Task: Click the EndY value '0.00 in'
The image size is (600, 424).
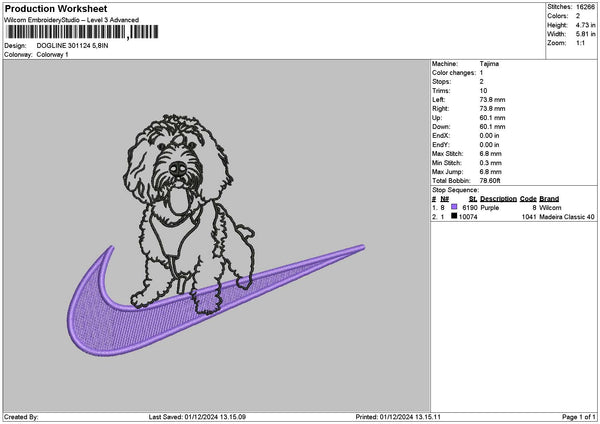Action: coord(489,145)
